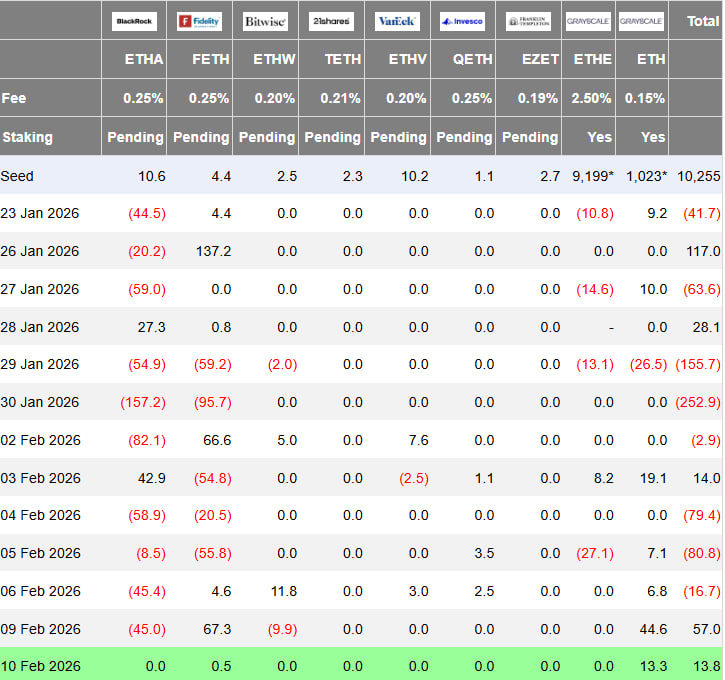Viewport: 725px width, 680px height.
Task: Select the QETH ticker column header
Action: point(473,59)
